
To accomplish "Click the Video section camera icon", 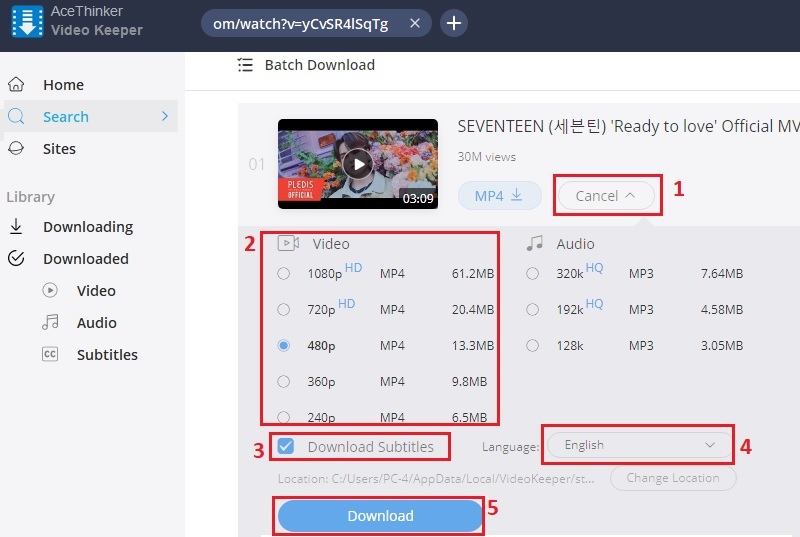I will [x=288, y=243].
